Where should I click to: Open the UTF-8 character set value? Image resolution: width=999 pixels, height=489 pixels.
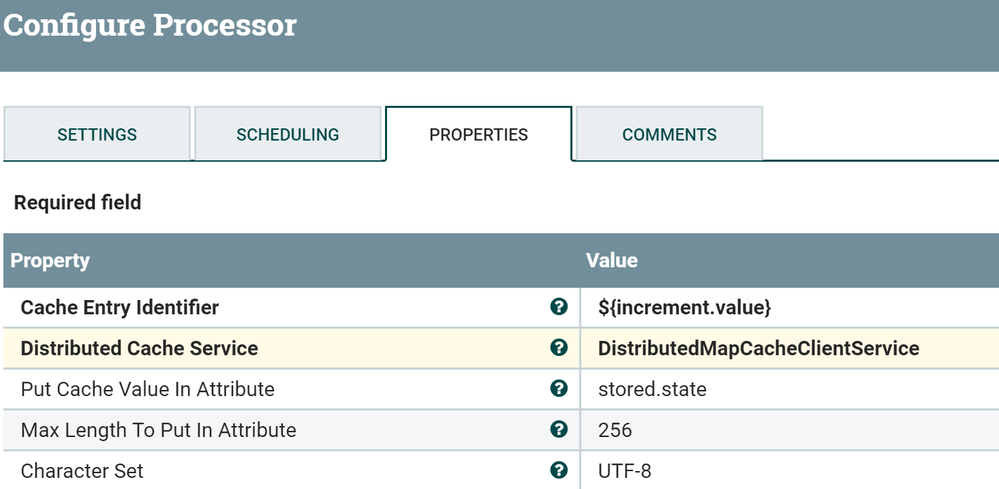(x=625, y=470)
